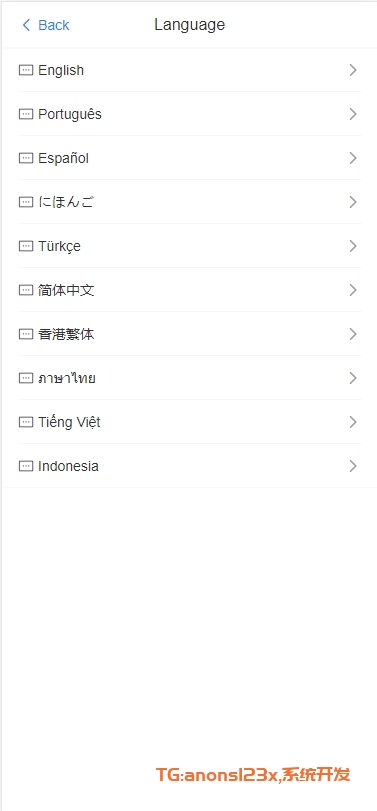Click the icon next to Español

(26, 158)
